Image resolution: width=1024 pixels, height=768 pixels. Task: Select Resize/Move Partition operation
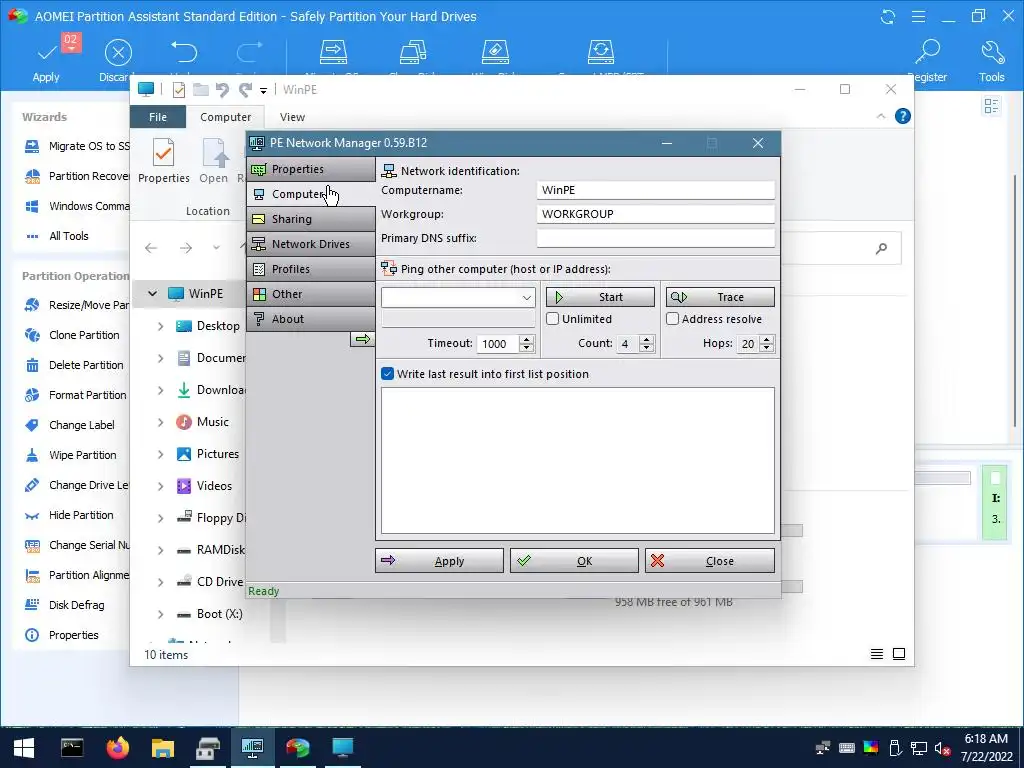77,305
